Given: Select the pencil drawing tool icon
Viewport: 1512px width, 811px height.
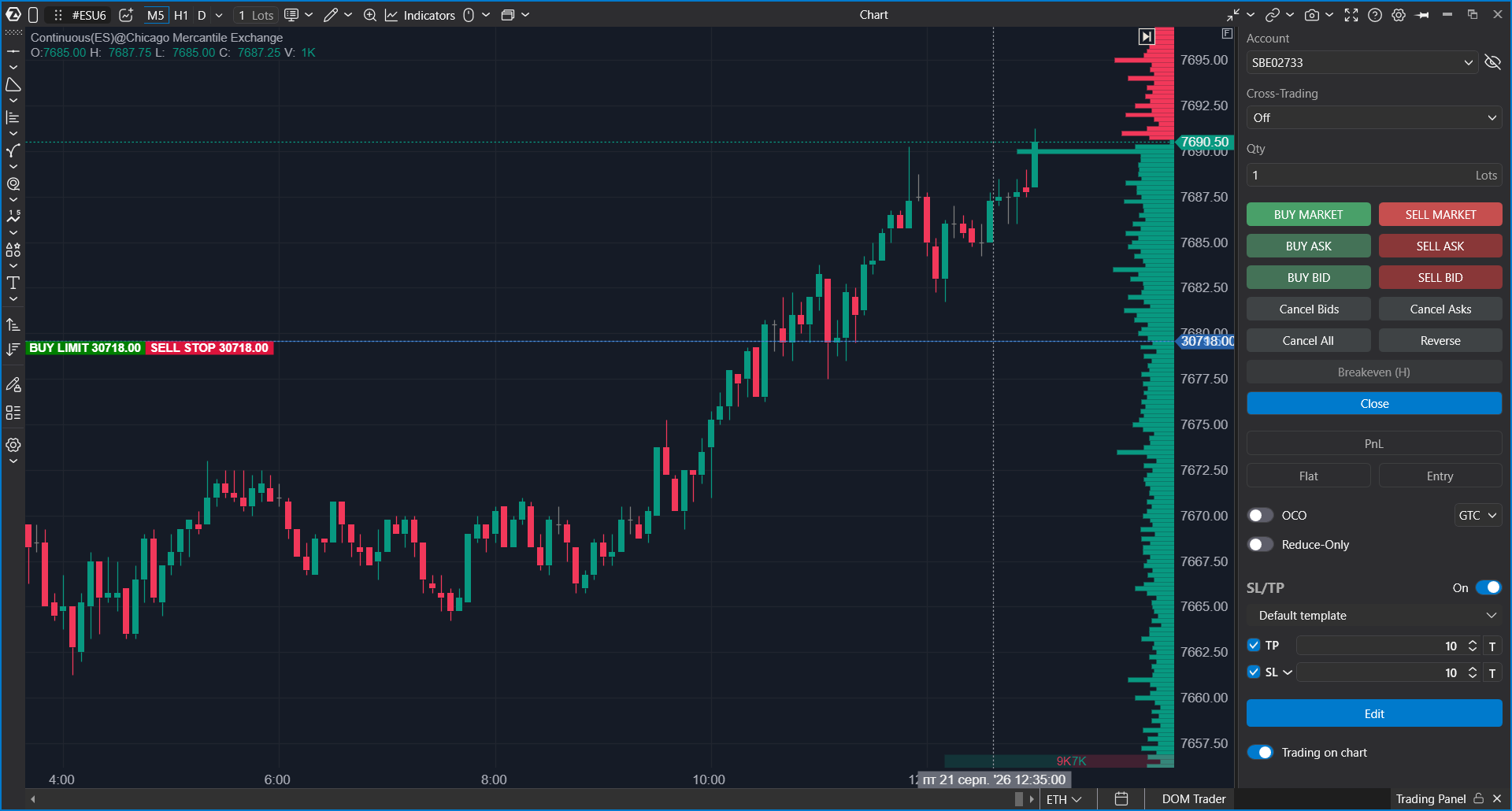Looking at the screenshot, I should coord(331,15).
